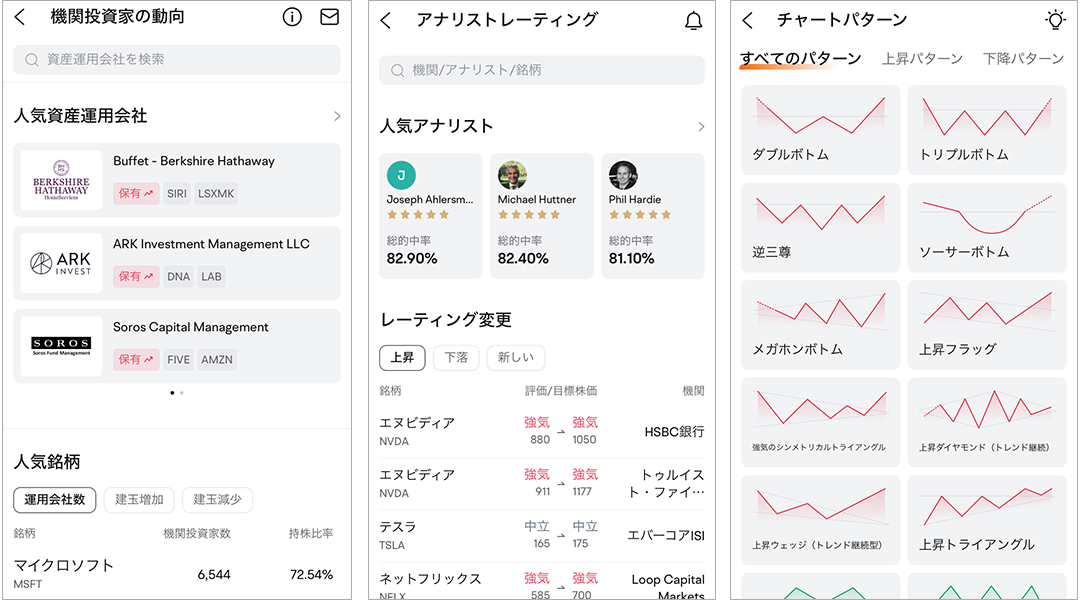Click 81.10% success rate value

632,258
